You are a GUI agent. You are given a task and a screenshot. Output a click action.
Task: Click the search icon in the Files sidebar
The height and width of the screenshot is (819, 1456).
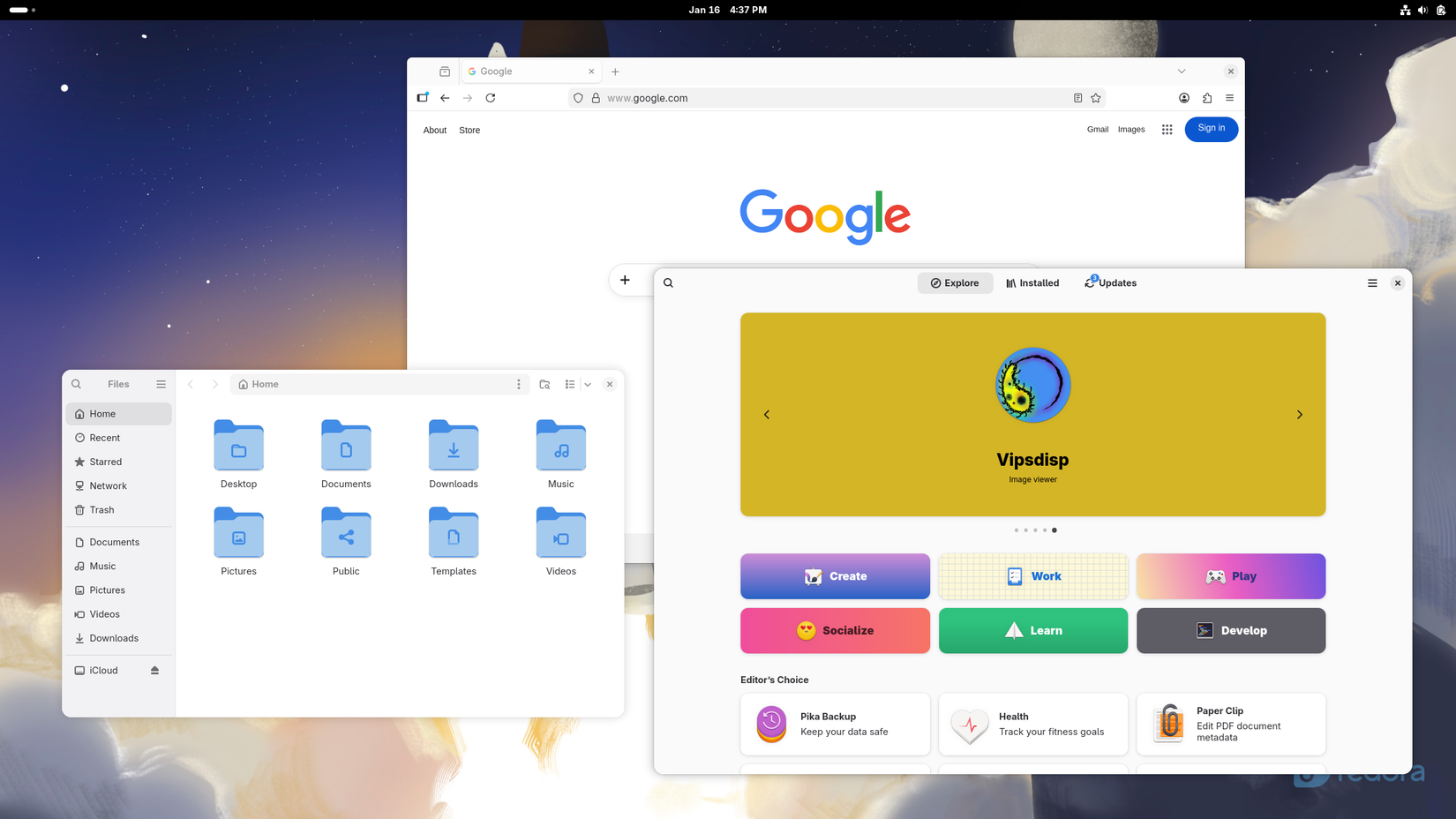pyautogui.click(x=77, y=384)
